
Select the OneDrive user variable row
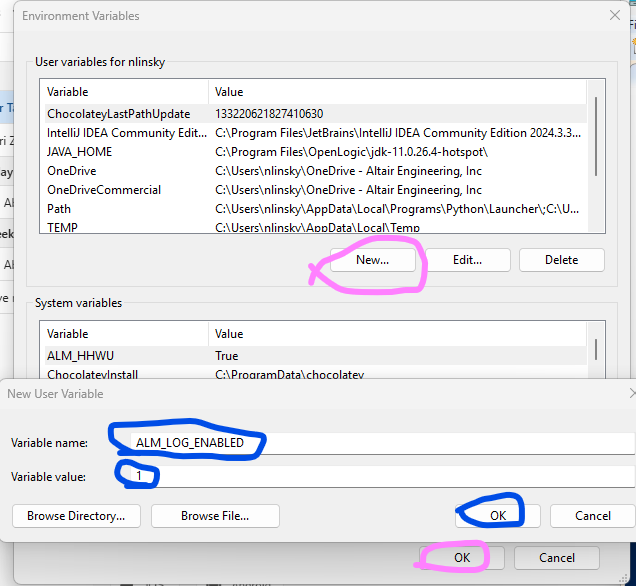point(316,171)
